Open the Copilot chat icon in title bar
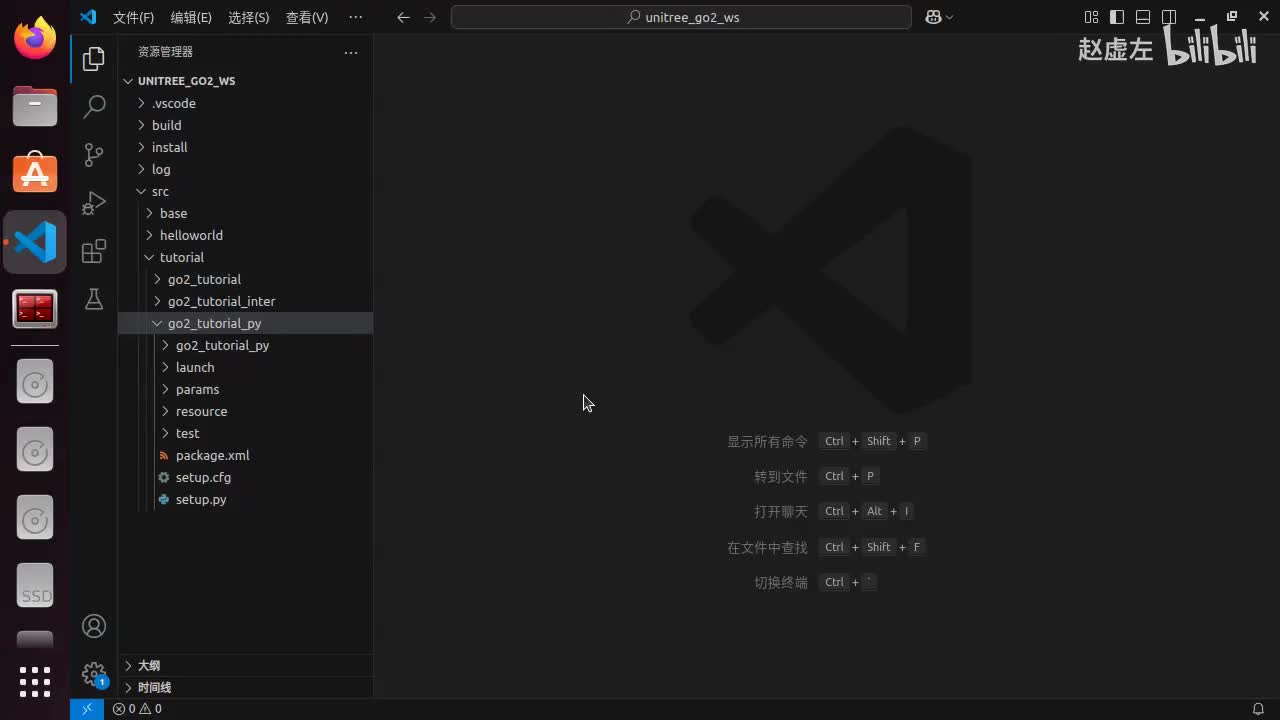This screenshot has width=1280, height=720. point(932,17)
